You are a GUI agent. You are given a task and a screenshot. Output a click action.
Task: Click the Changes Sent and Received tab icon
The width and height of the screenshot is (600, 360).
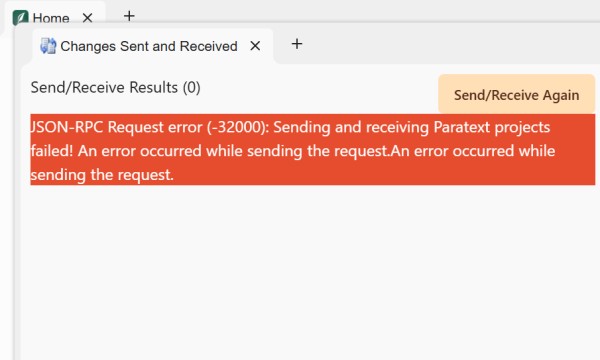(48, 46)
